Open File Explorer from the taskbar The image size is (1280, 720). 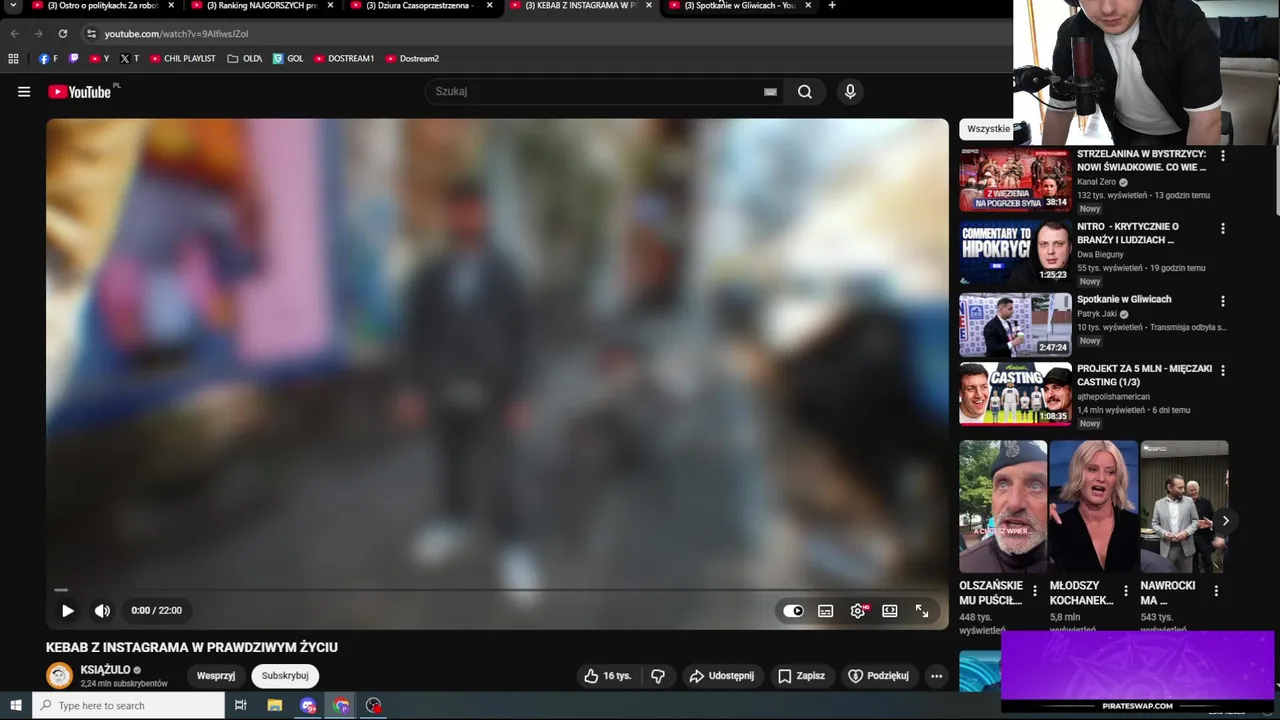(x=275, y=706)
